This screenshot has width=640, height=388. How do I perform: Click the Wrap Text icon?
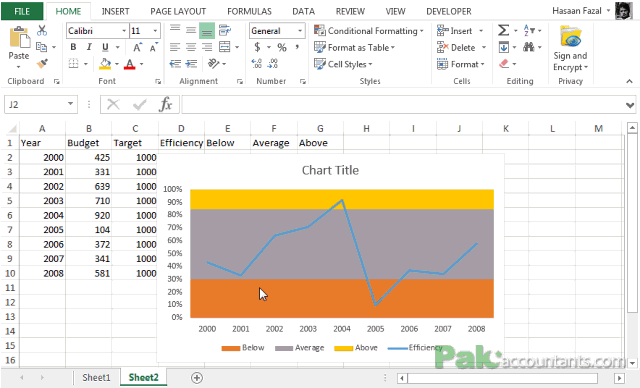(x=225, y=30)
